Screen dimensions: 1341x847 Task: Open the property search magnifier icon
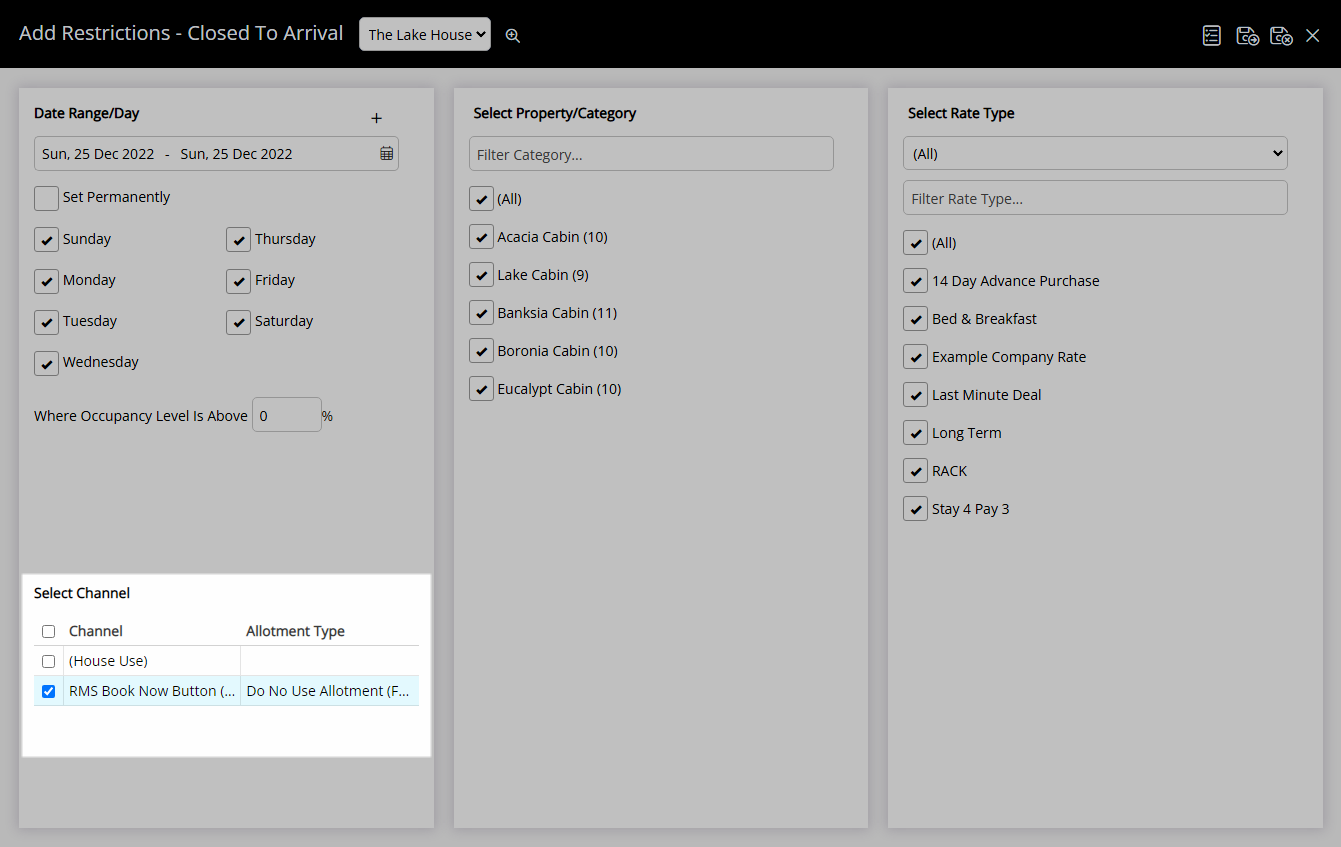click(x=513, y=35)
